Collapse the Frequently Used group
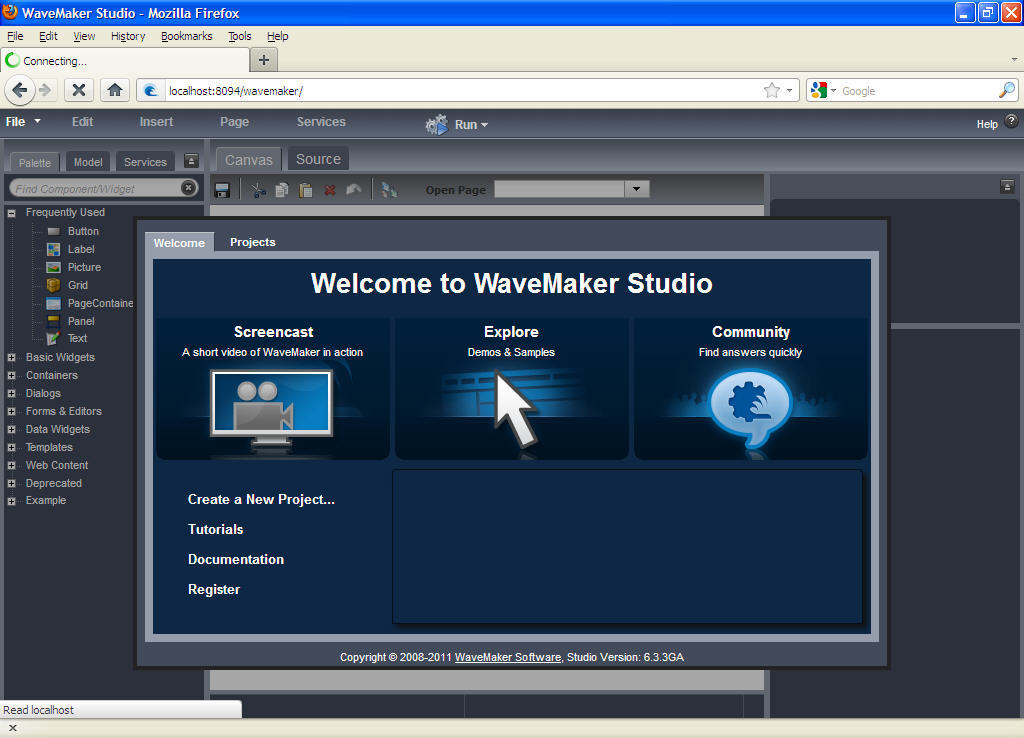Viewport: 1024px width, 738px height. tap(11, 213)
